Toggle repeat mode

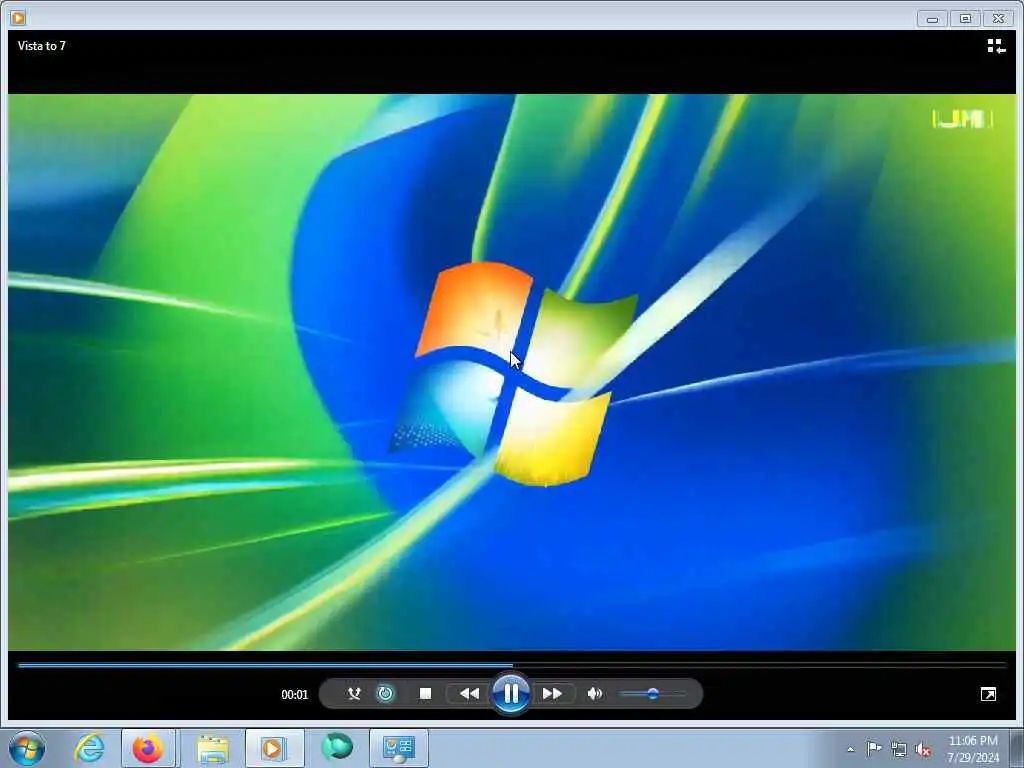click(x=385, y=694)
